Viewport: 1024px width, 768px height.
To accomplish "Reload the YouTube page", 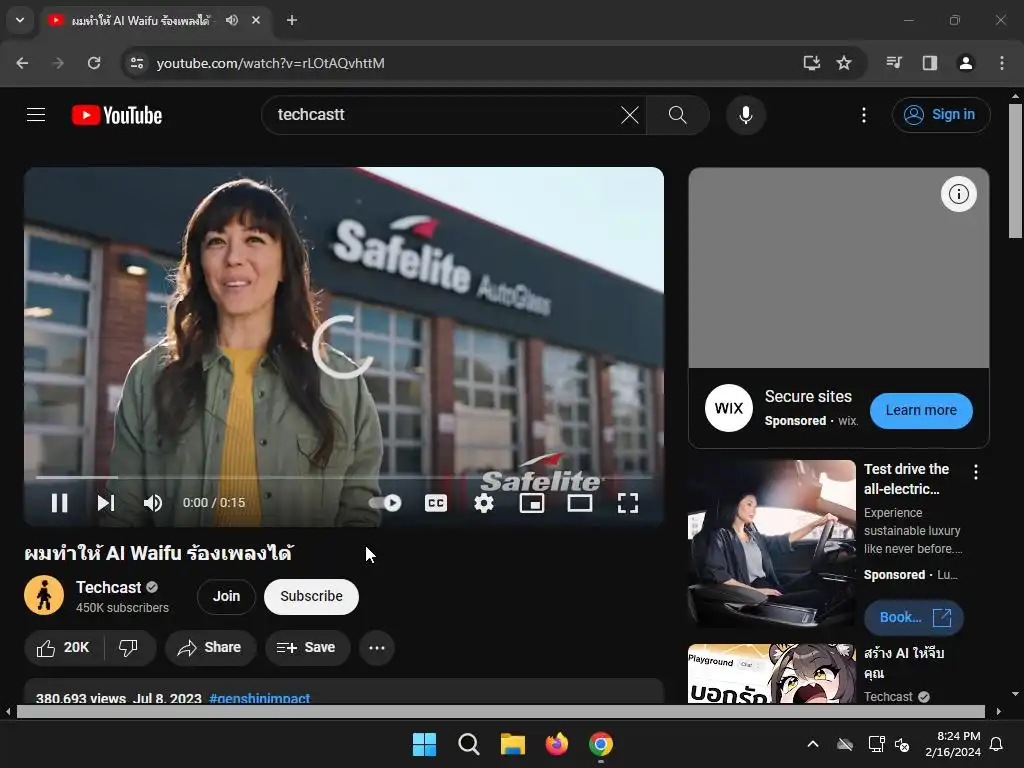I will pyautogui.click(x=94, y=63).
